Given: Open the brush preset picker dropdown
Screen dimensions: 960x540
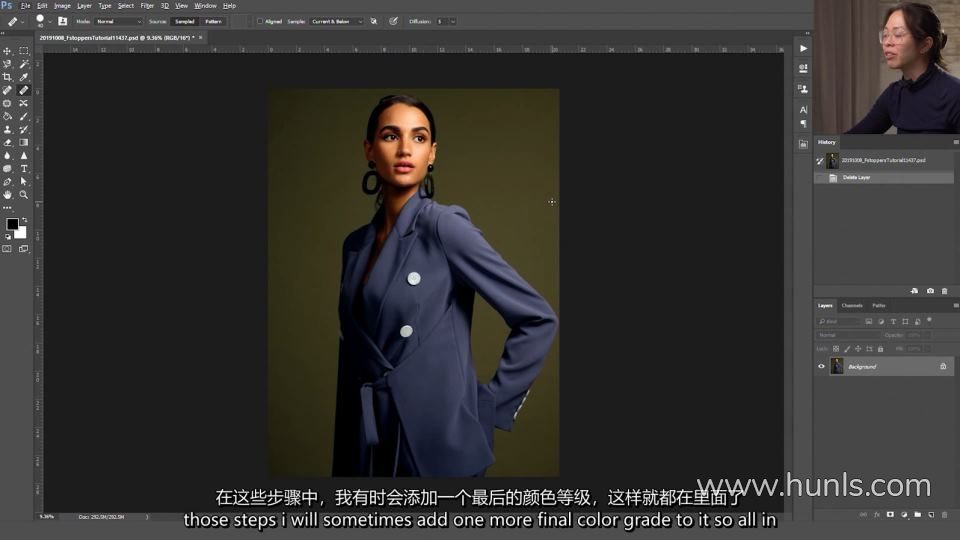Looking at the screenshot, I should coord(50,21).
